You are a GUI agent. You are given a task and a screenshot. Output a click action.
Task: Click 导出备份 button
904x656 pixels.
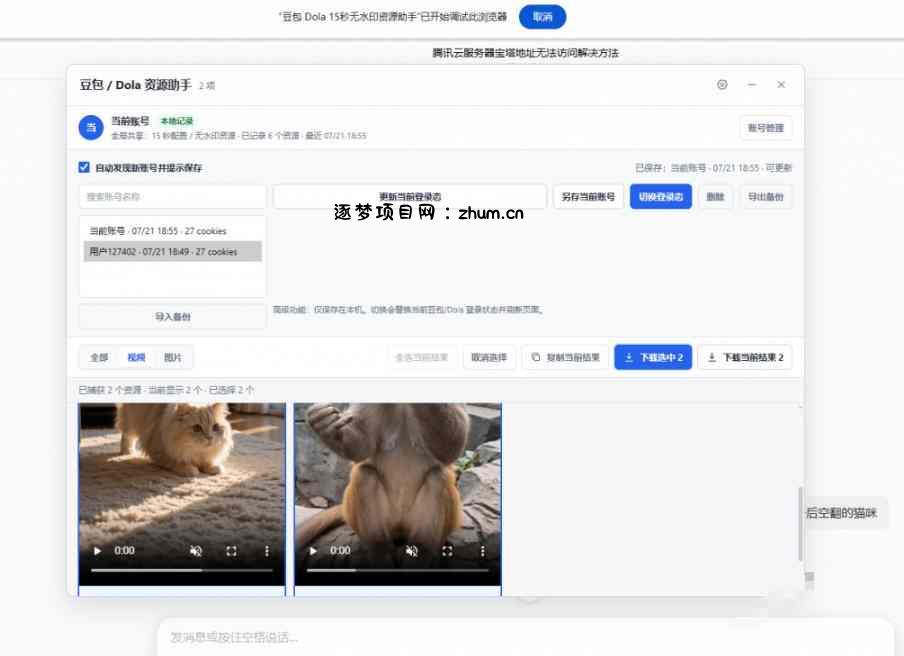coord(766,197)
